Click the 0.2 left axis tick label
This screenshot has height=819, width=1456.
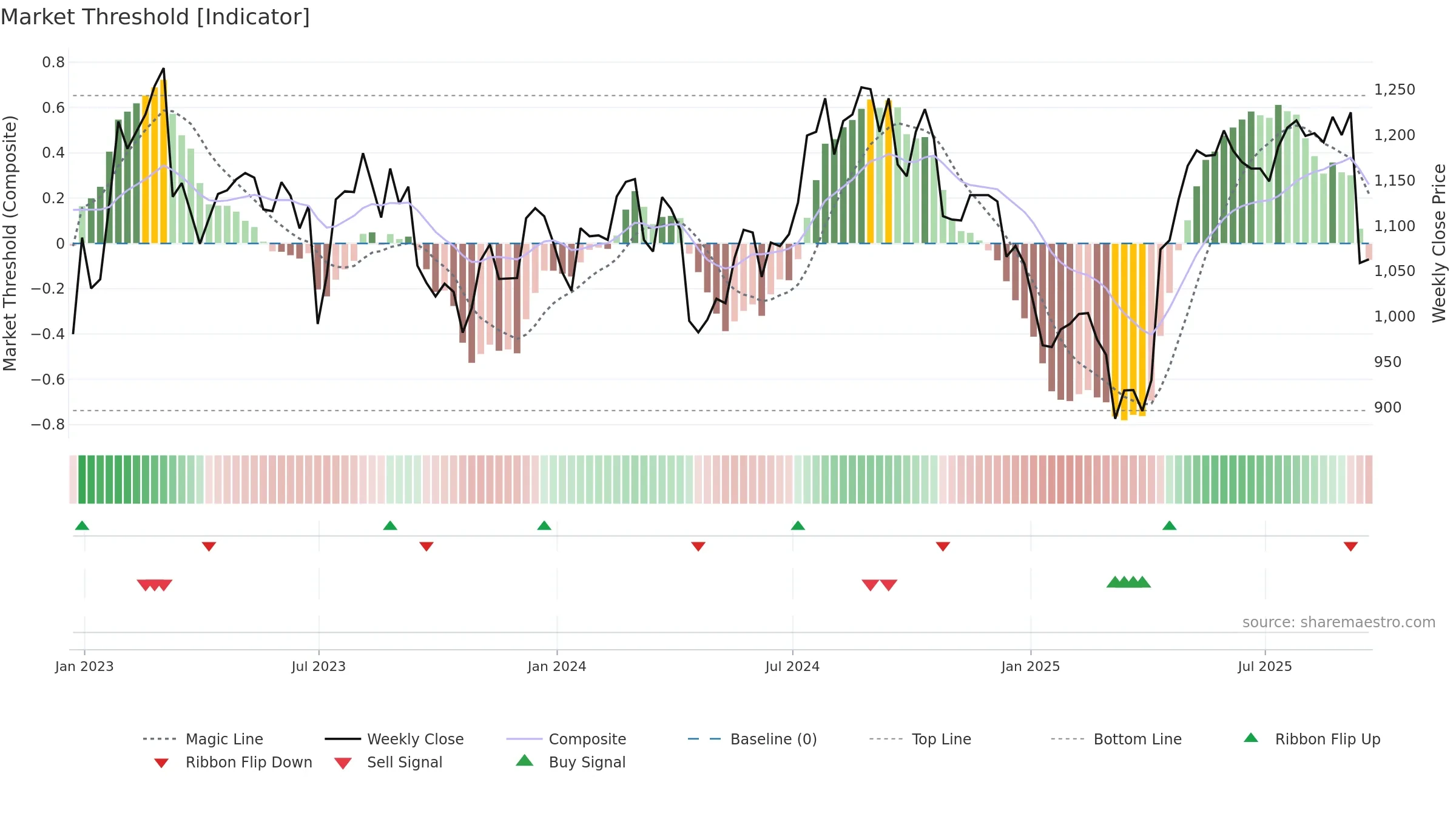53,198
